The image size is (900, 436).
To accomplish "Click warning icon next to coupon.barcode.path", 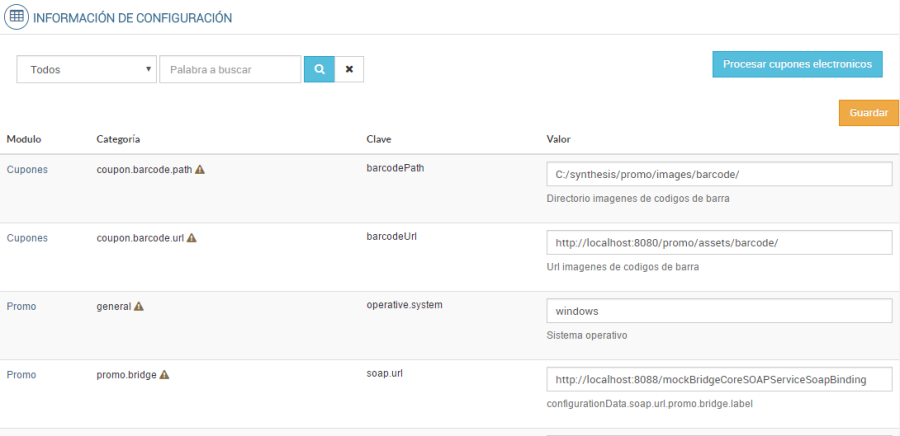I will click(x=200, y=170).
